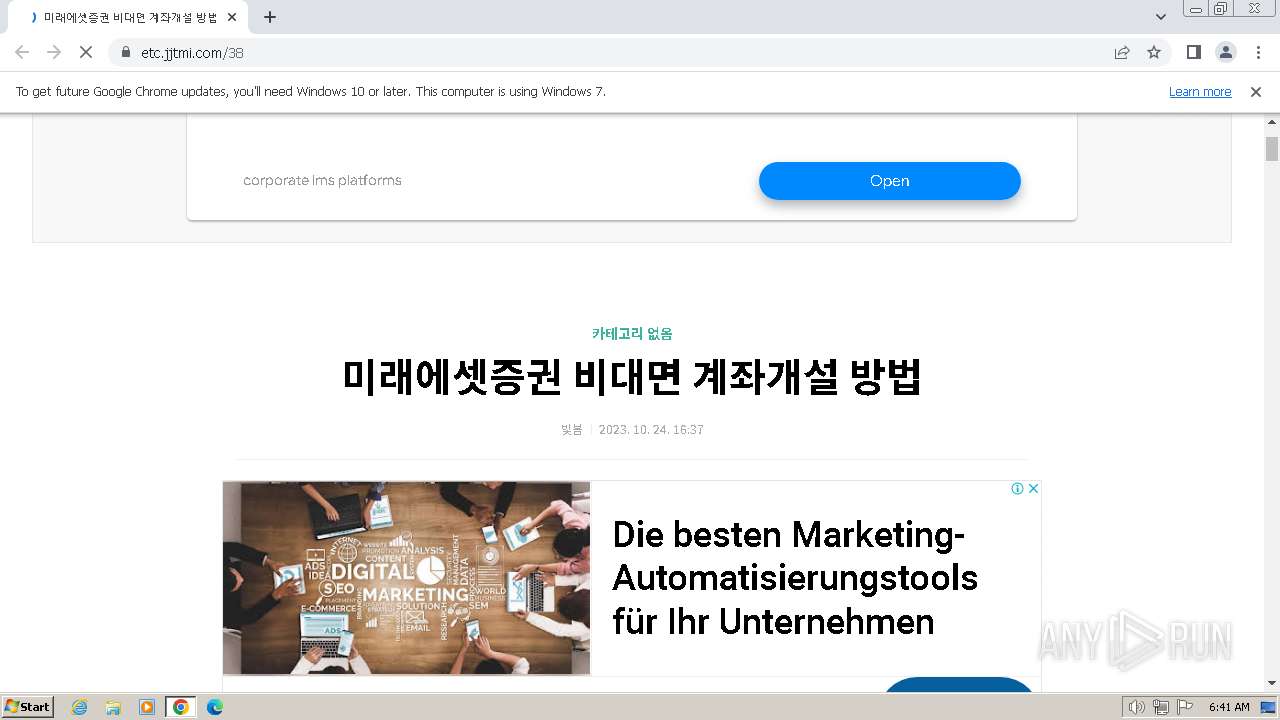Screen dimensions: 1280x720
Task: Stop loading the page
Action: point(86,52)
